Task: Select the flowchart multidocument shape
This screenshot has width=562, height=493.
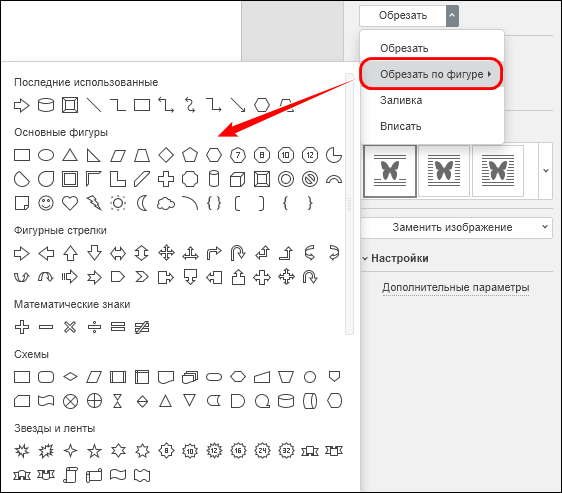Action: [190, 377]
